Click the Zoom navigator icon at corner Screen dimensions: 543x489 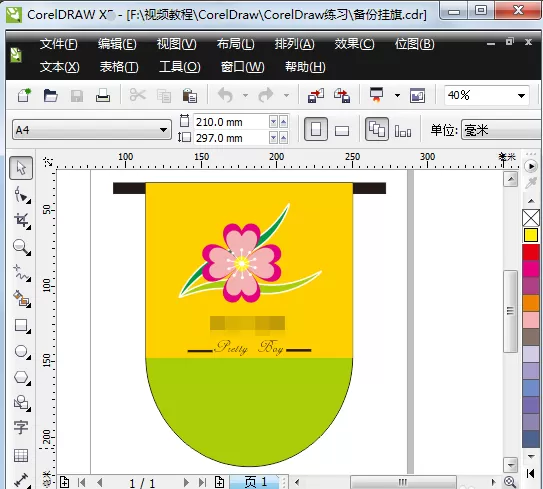coord(510,482)
